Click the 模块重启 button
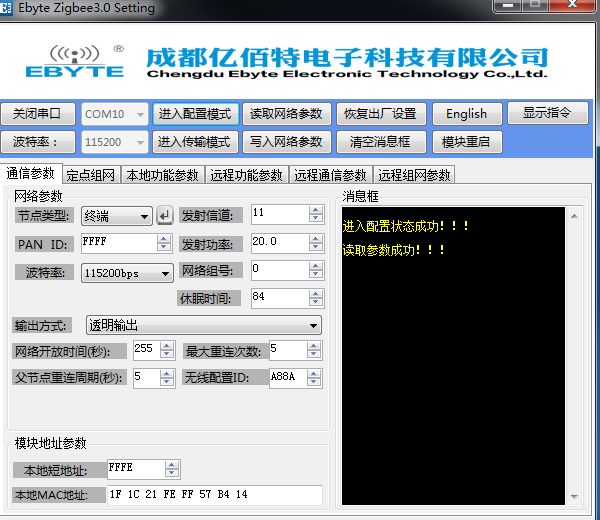 [466, 142]
